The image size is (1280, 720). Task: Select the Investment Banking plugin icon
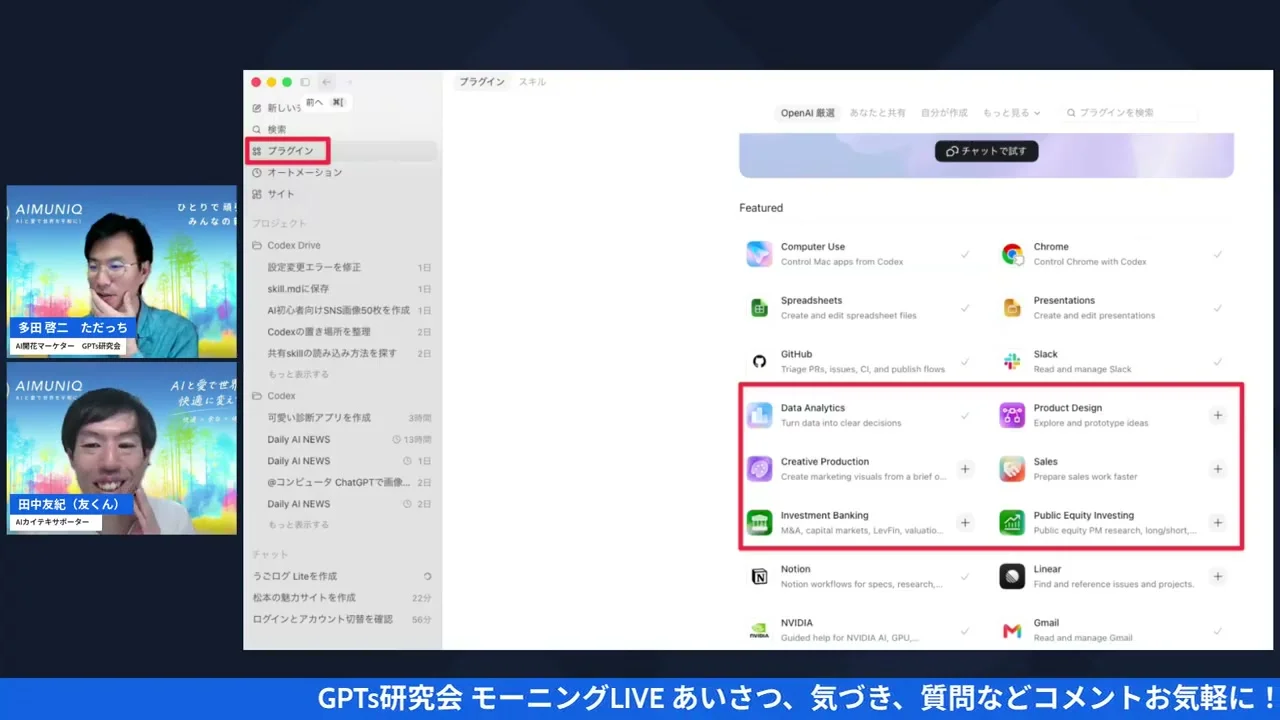(759, 522)
